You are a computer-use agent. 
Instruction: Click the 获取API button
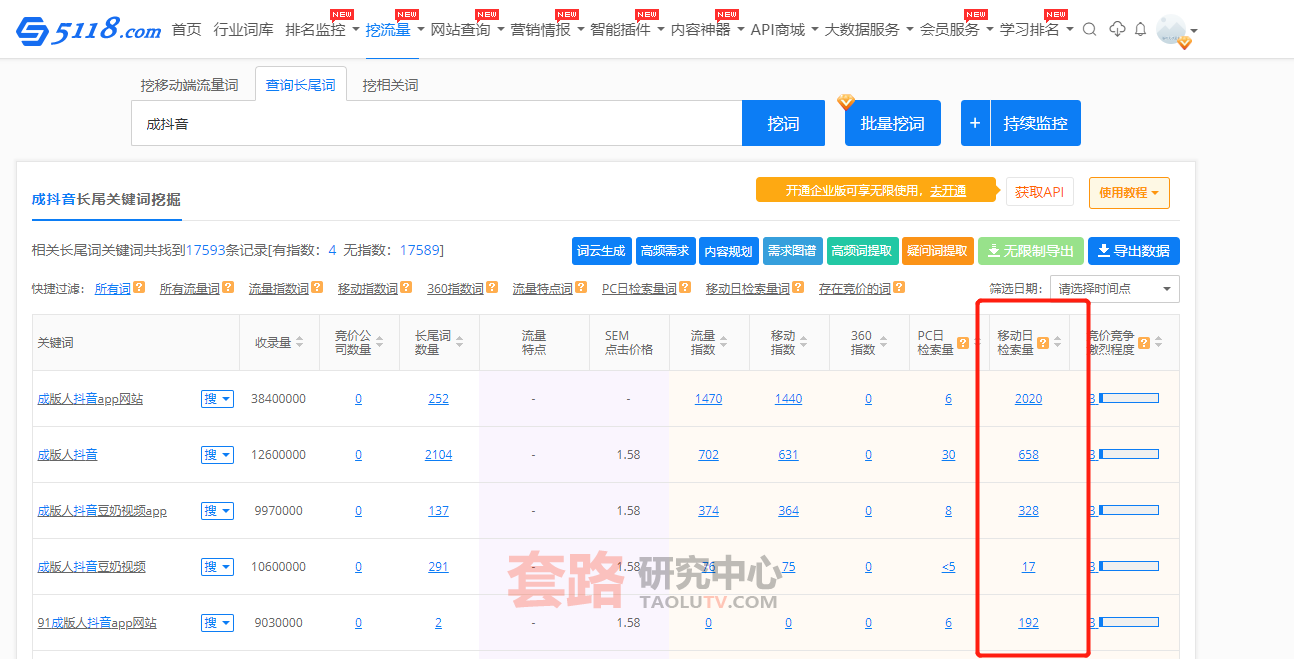click(1040, 192)
